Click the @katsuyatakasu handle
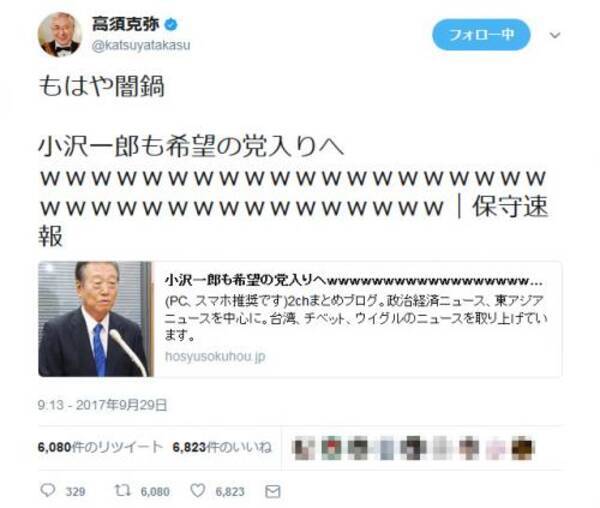The image size is (600, 508). pyautogui.click(x=141, y=45)
